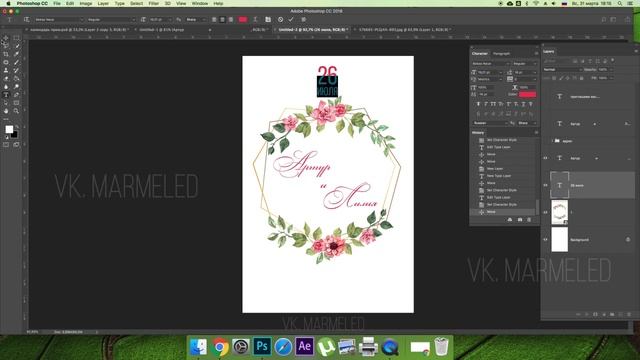640x360 pixels.
Task: Open font family dropdown in options bar
Action: (59, 19)
